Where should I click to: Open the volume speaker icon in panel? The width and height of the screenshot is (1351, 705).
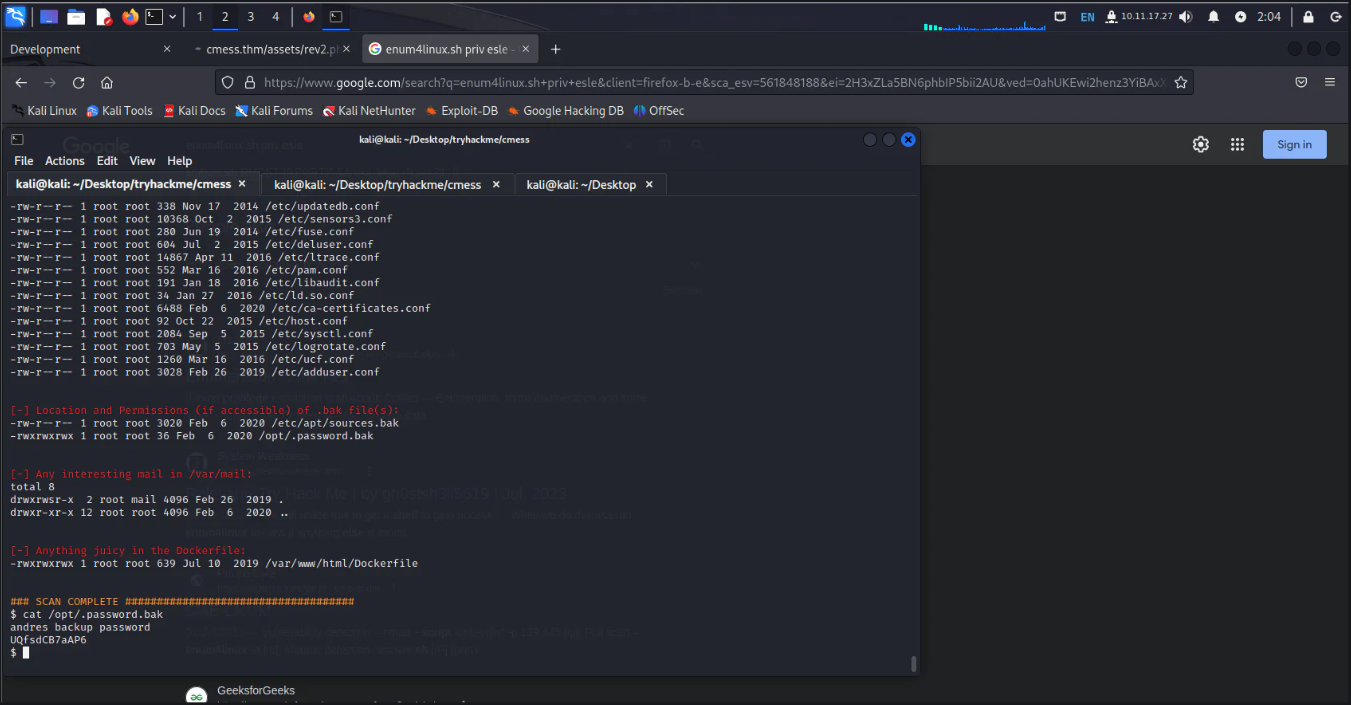pos(1185,17)
